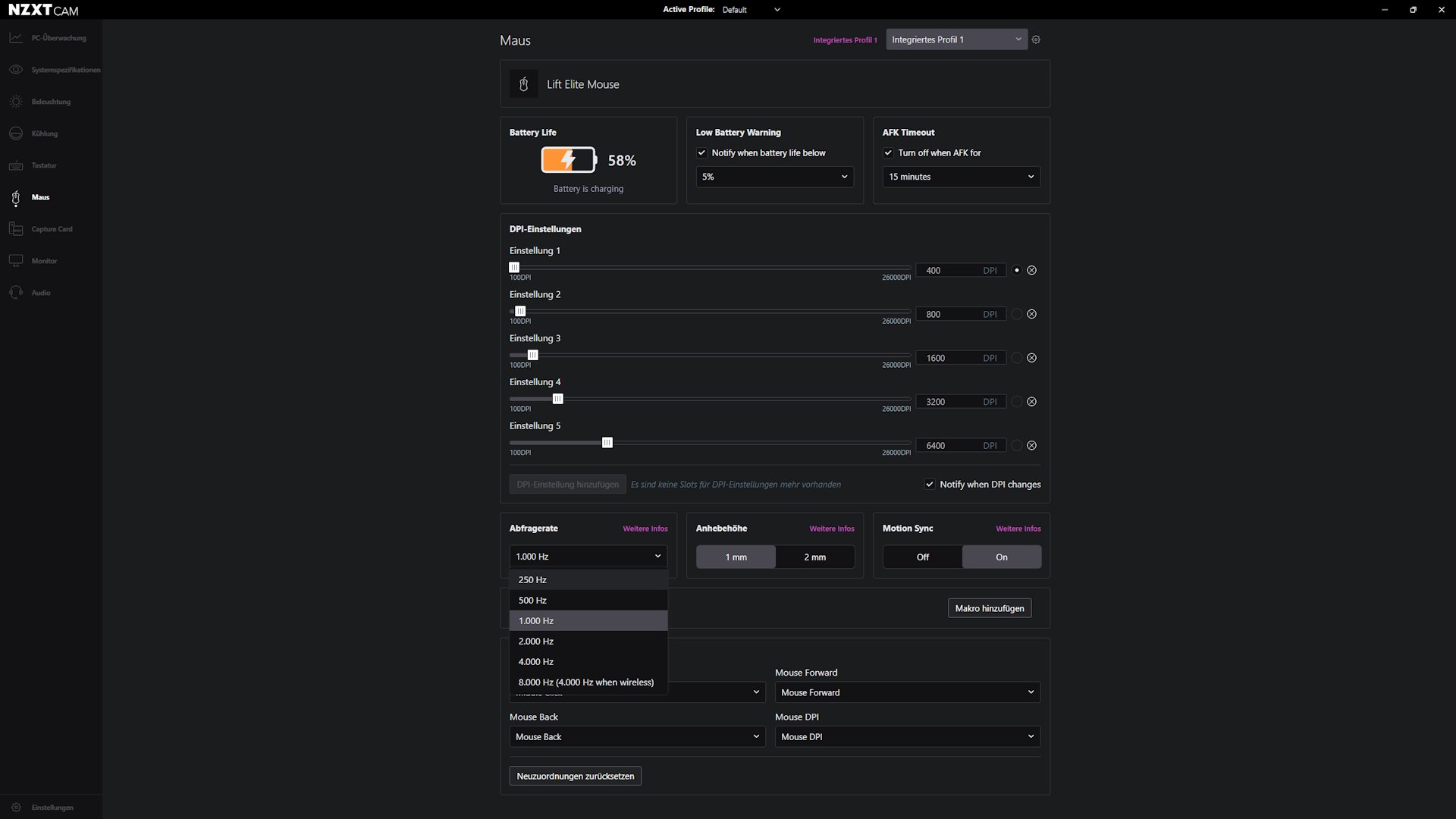Viewport: 1456px width, 819px height.
Task: Set Motion Sync to On
Action: pyautogui.click(x=1002, y=557)
